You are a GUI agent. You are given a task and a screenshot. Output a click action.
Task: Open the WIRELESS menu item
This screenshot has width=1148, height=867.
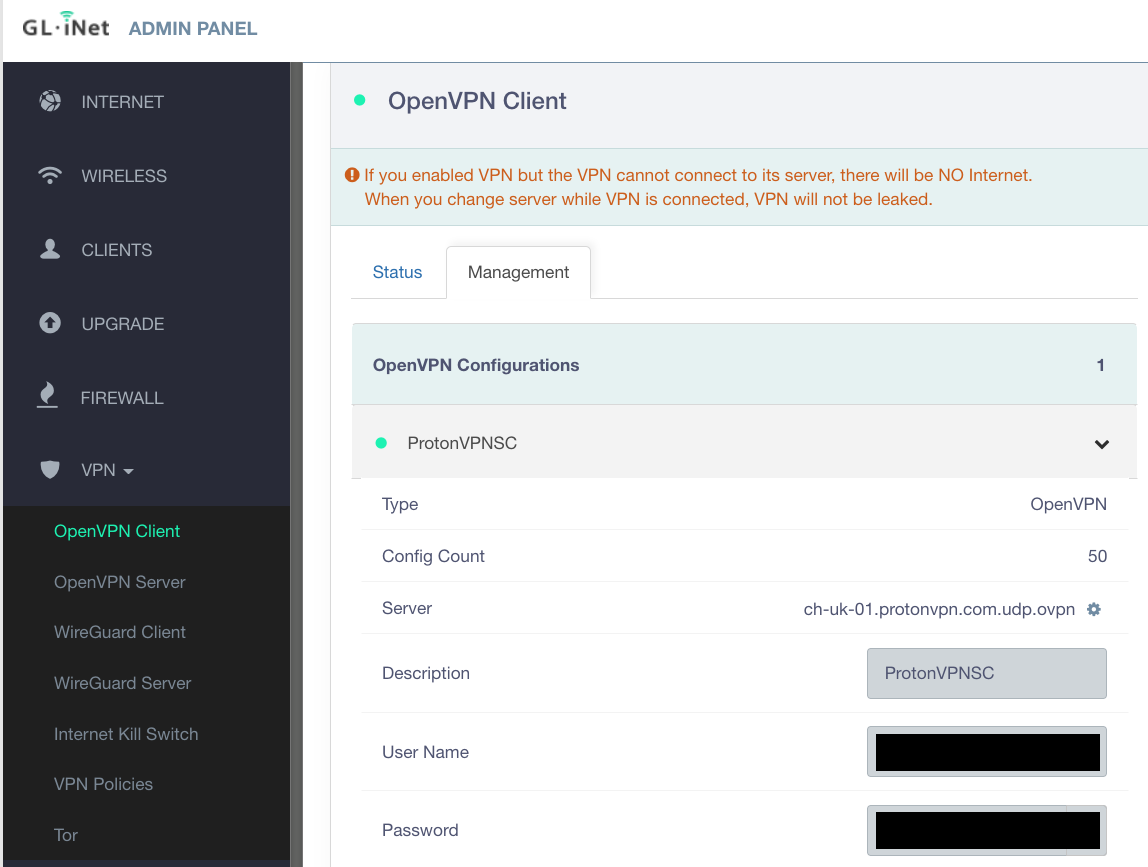(124, 176)
